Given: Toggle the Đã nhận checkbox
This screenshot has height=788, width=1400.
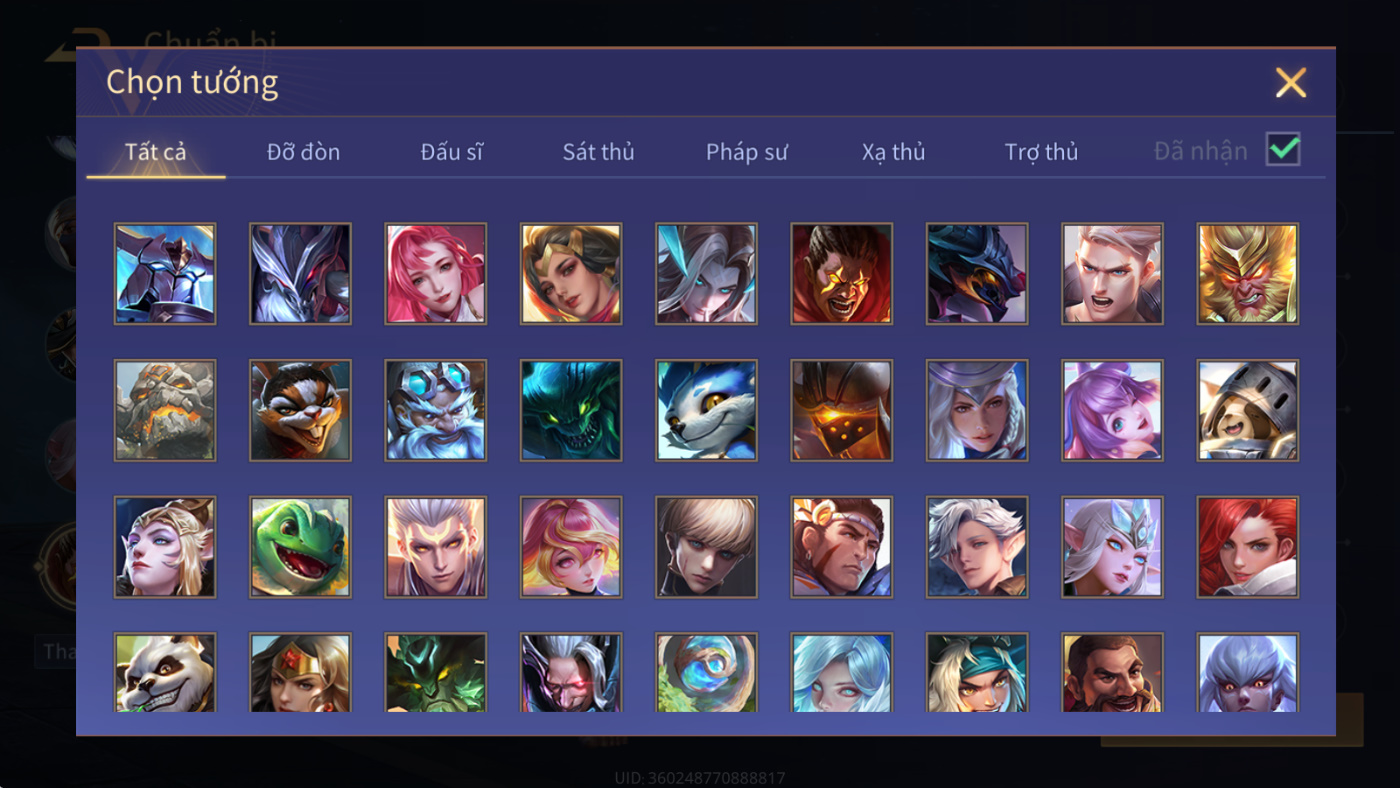Looking at the screenshot, I should (x=1283, y=150).
